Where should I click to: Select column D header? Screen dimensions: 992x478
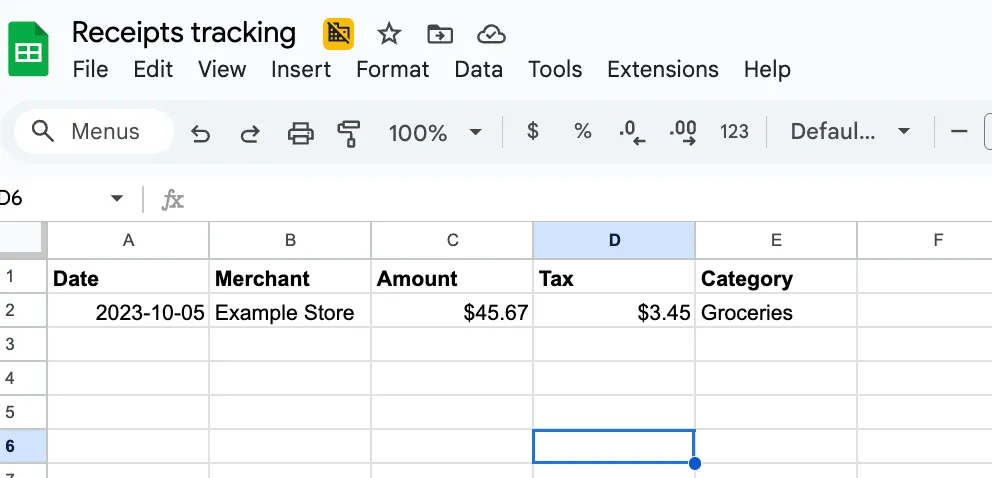click(x=614, y=240)
